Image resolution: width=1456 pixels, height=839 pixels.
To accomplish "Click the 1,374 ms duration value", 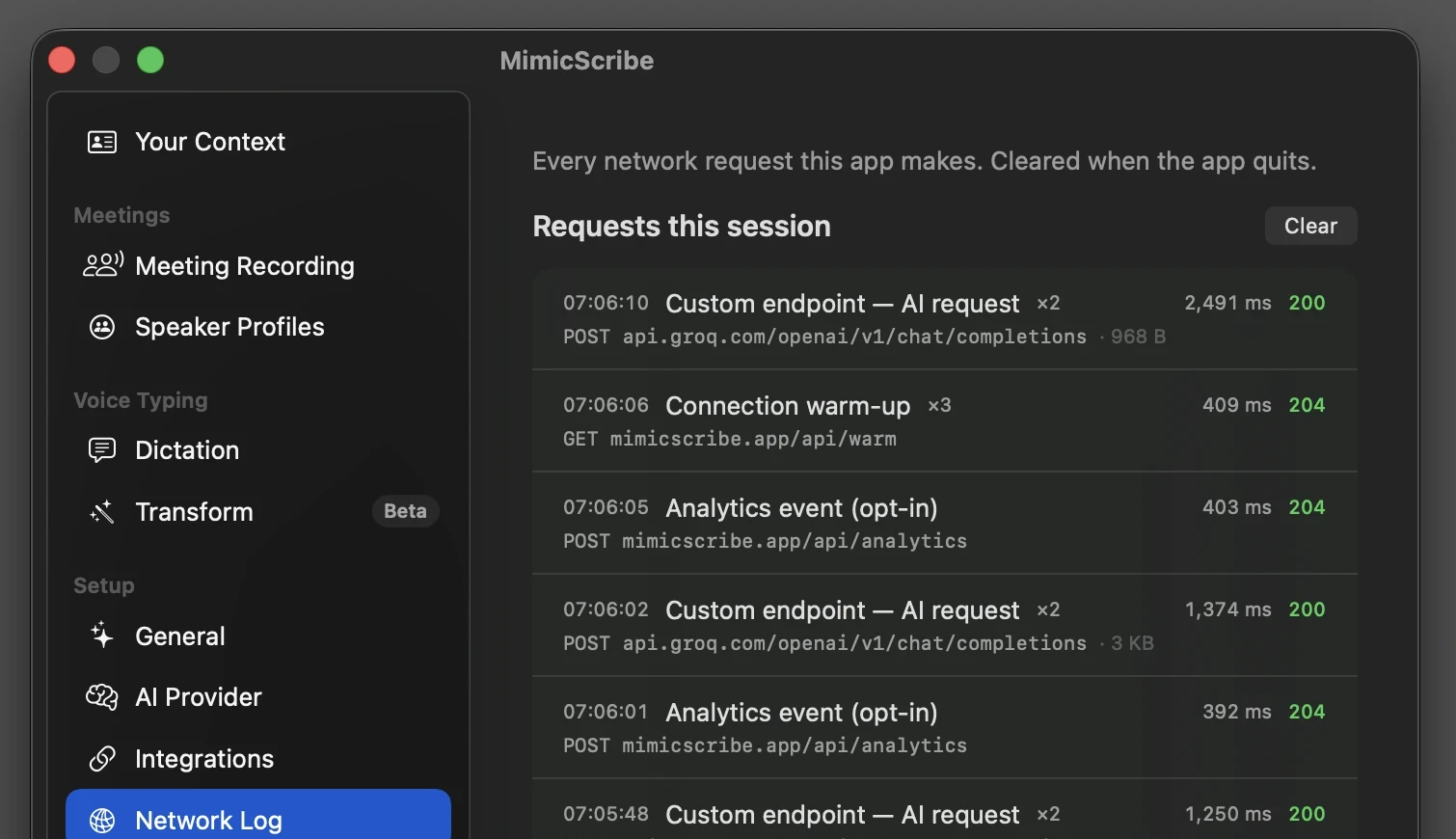I will [x=1227, y=609].
